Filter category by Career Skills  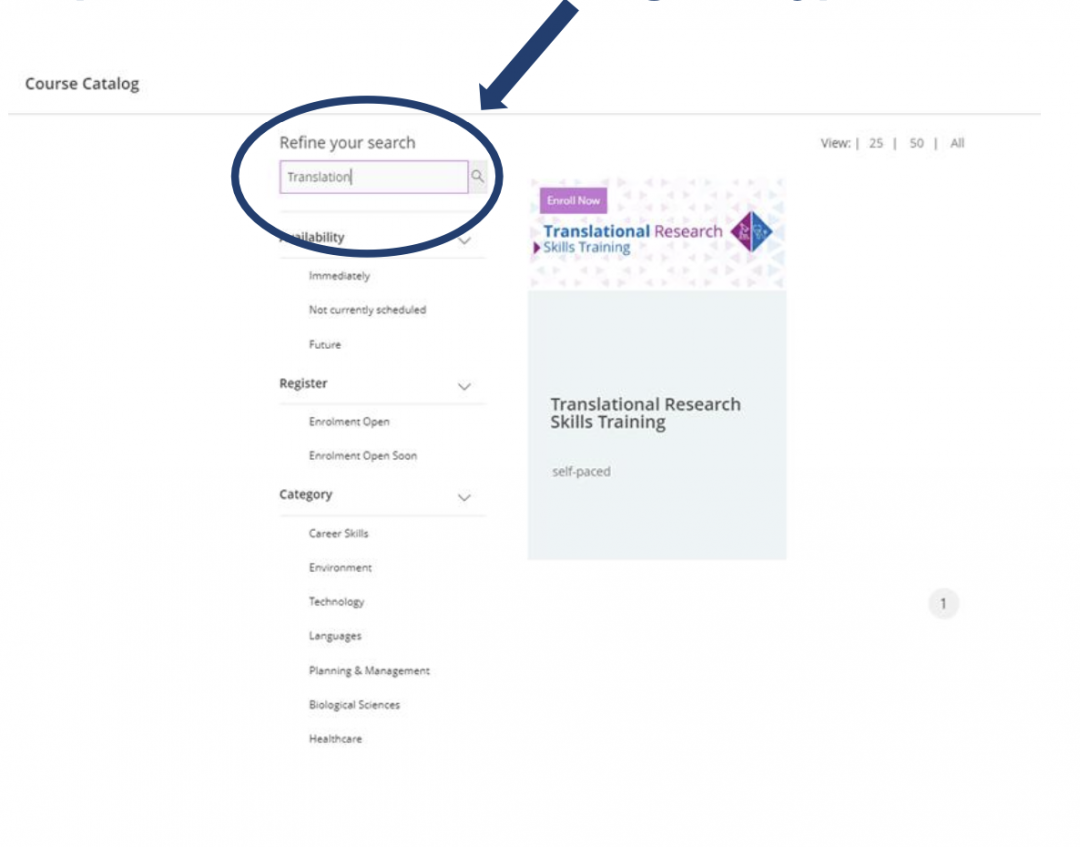pos(338,534)
